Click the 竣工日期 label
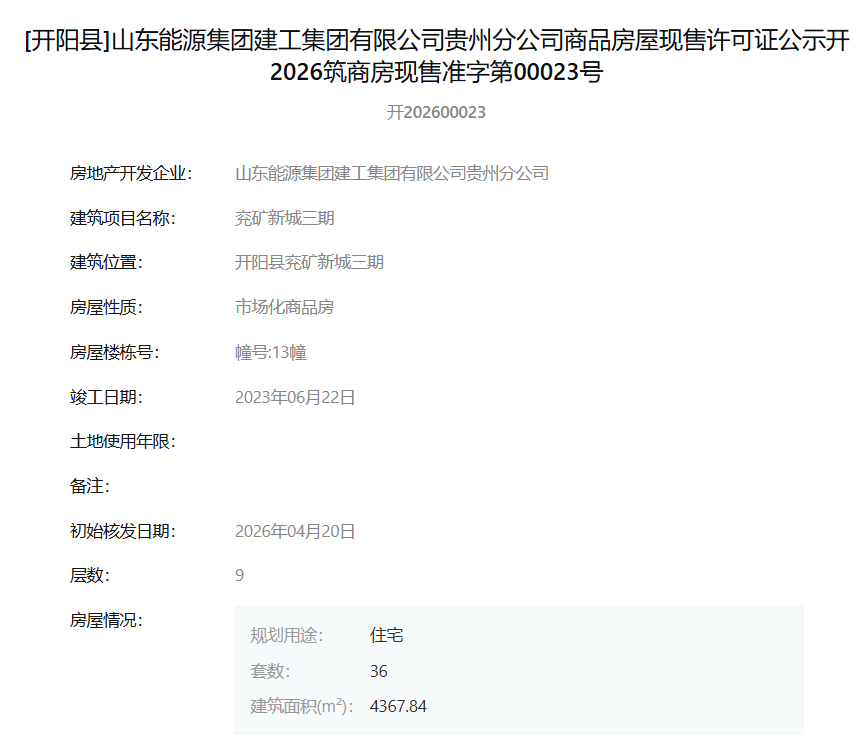Viewport: 859px width, 740px height. (106, 397)
